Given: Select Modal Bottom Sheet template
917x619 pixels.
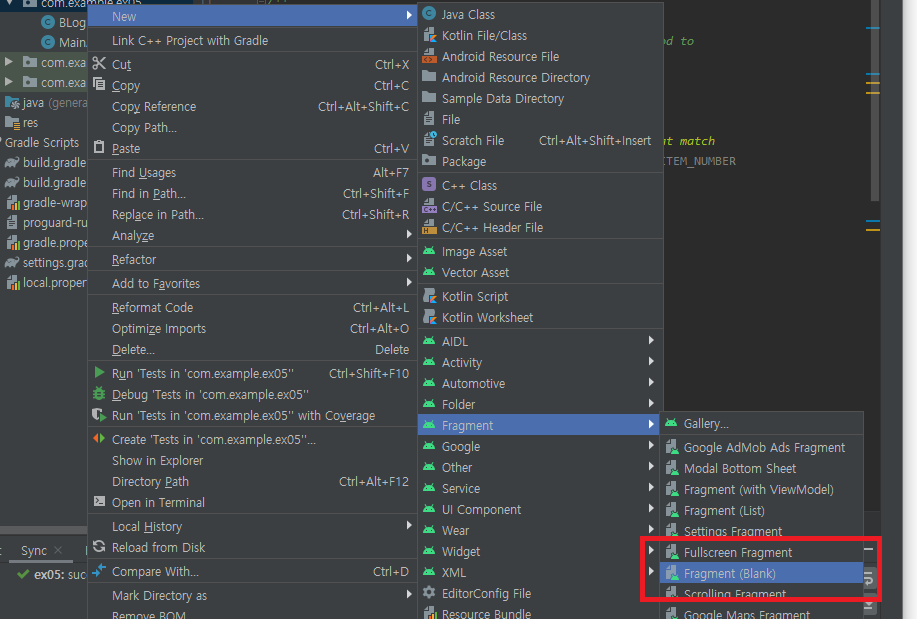Looking at the screenshot, I should pos(761,468).
